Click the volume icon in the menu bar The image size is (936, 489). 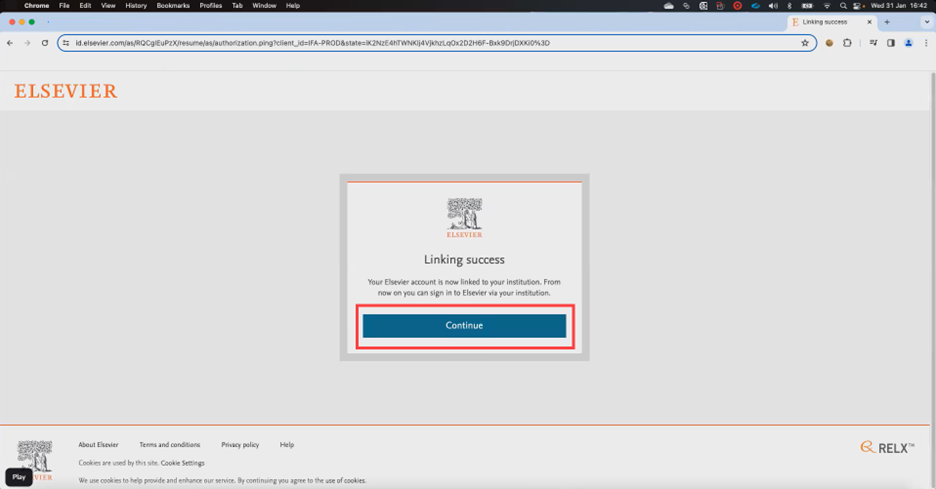click(773, 6)
